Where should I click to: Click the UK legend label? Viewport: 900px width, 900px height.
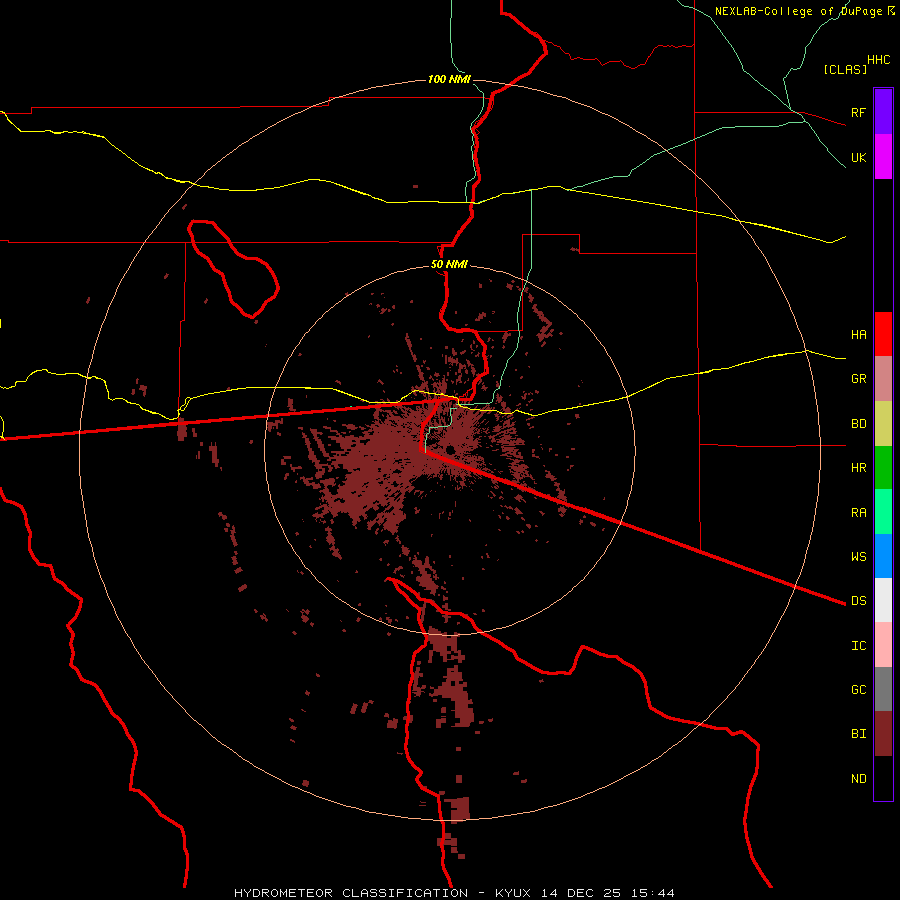coord(858,157)
